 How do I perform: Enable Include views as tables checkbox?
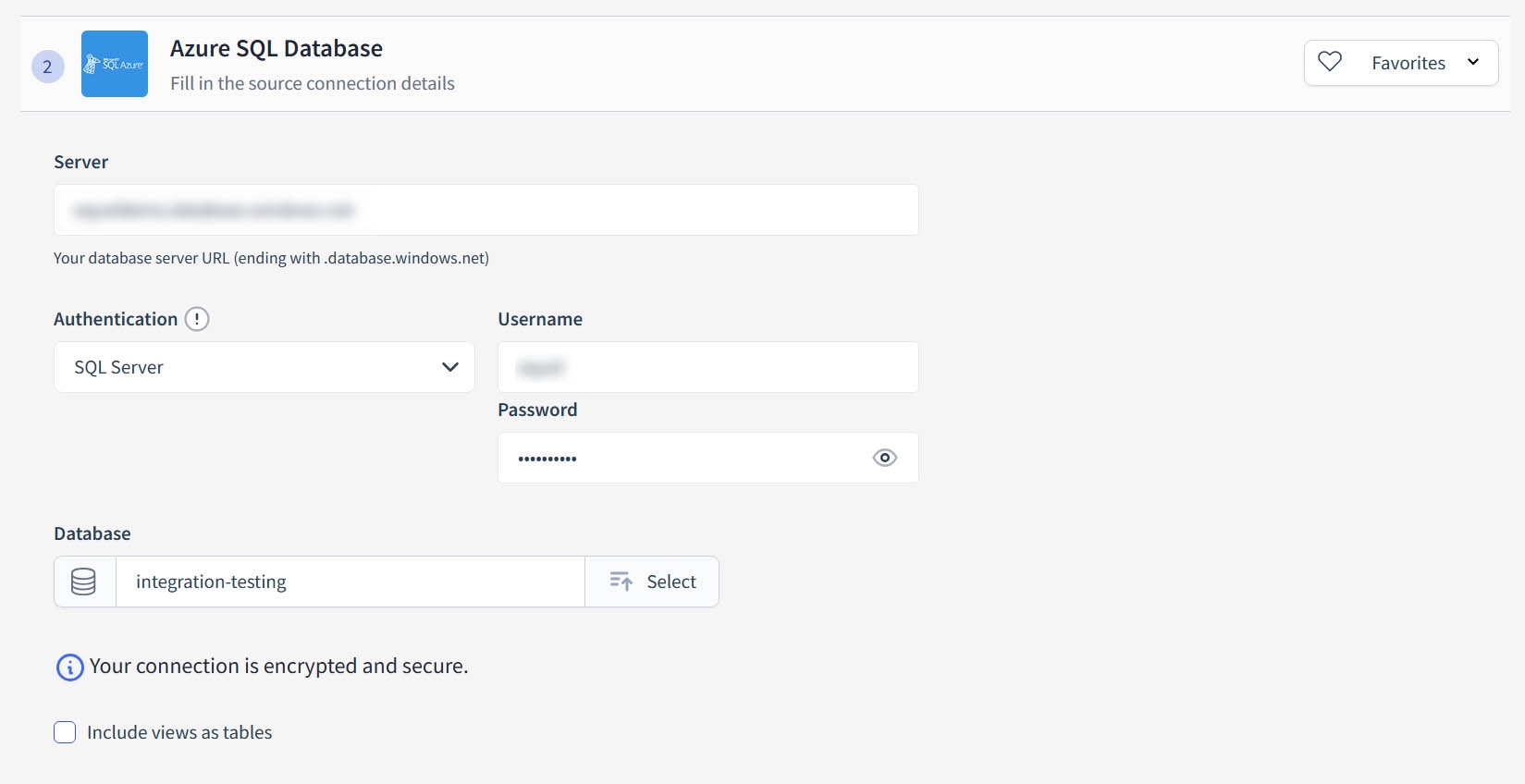tap(65, 732)
